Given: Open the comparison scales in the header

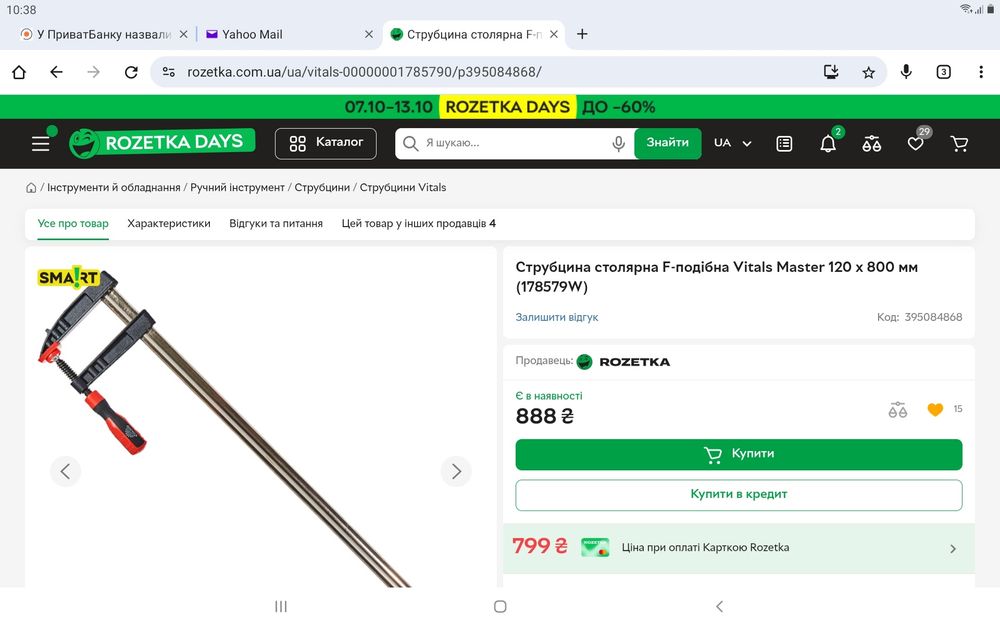Looking at the screenshot, I should tap(872, 144).
